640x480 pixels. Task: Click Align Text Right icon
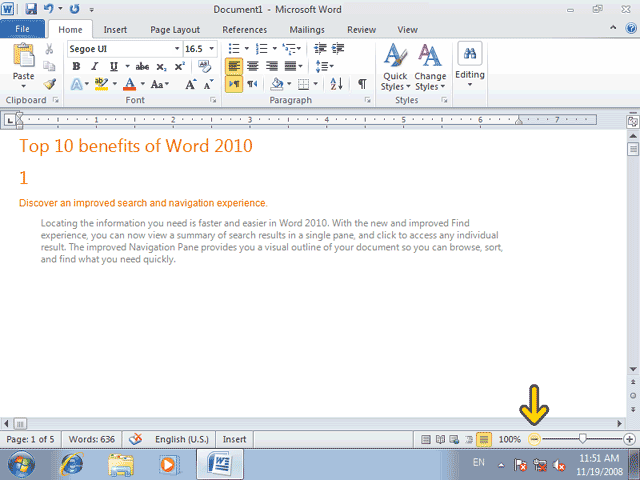click(271, 66)
